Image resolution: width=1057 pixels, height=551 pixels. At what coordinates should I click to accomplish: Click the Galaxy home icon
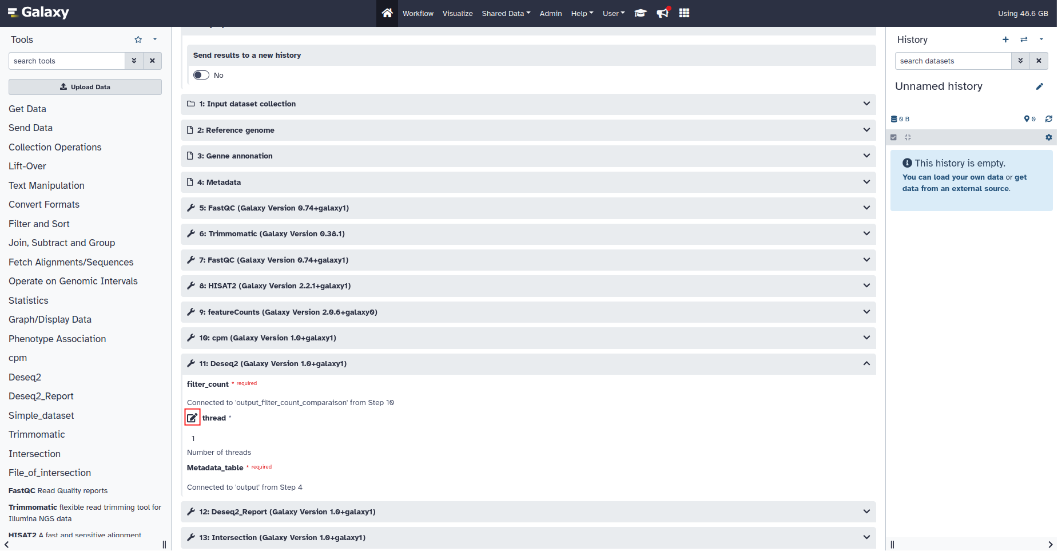(387, 13)
